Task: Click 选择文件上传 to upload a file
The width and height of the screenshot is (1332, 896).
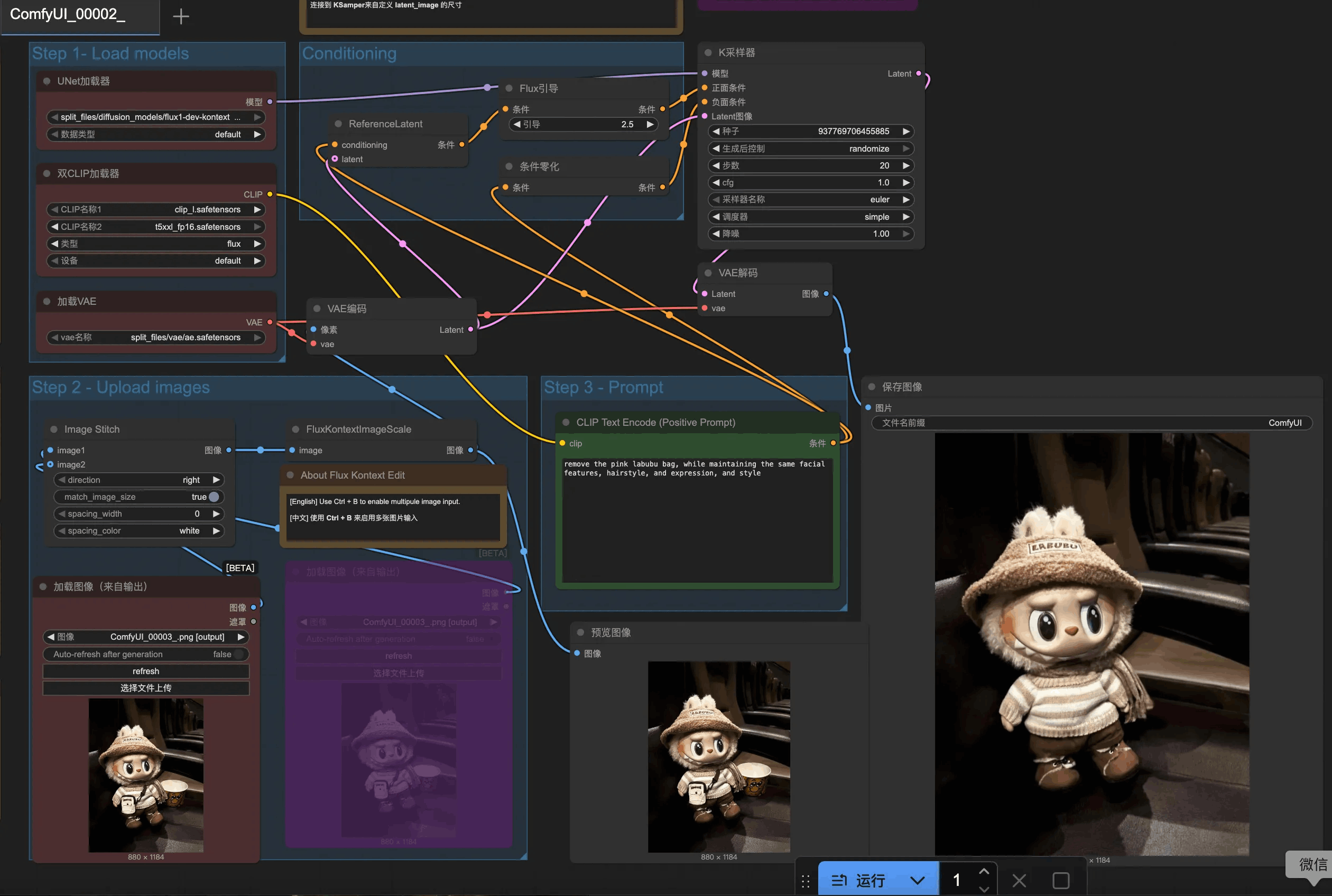Action: 146,688
